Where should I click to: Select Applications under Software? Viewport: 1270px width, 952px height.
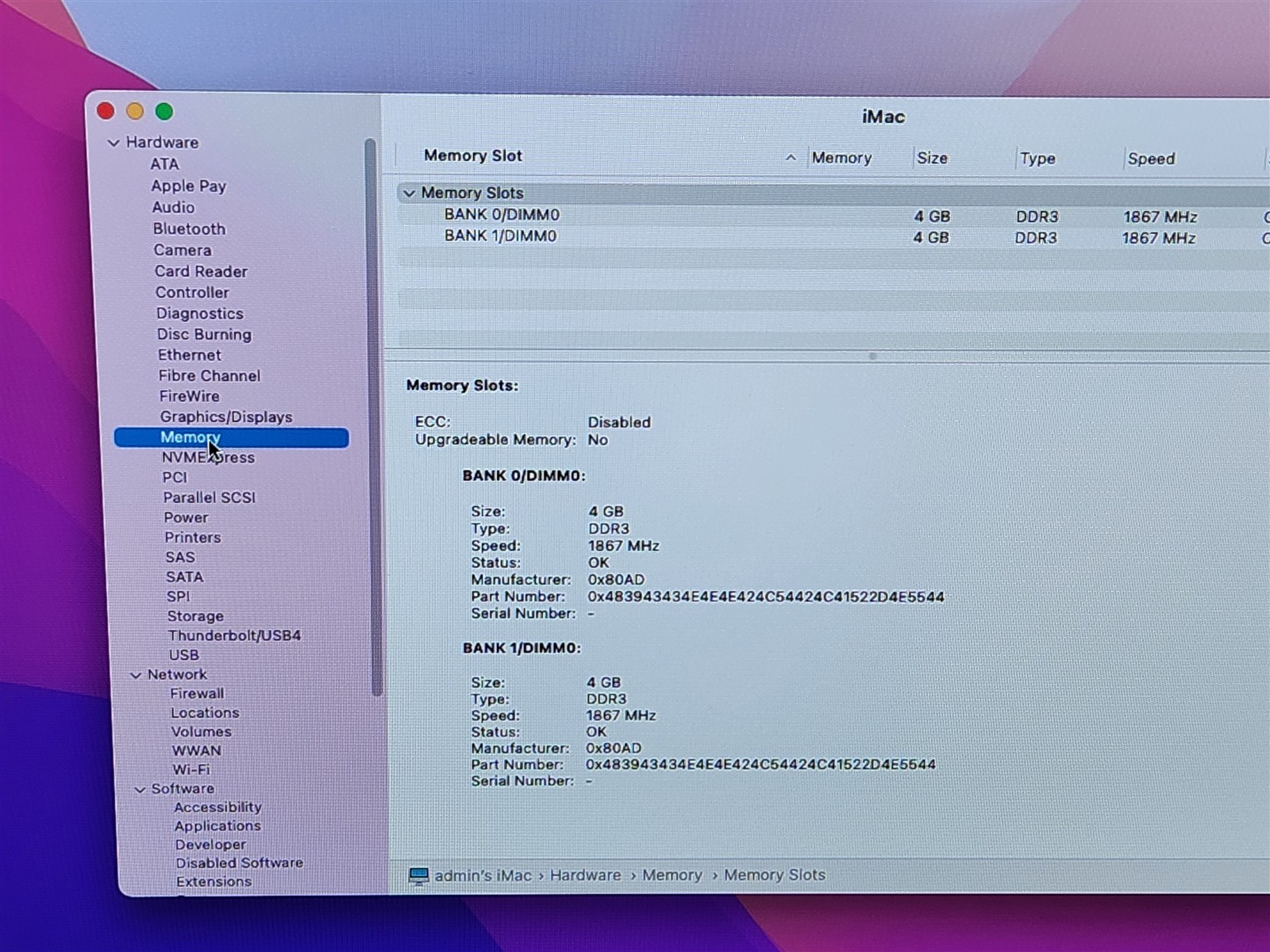click(x=217, y=826)
